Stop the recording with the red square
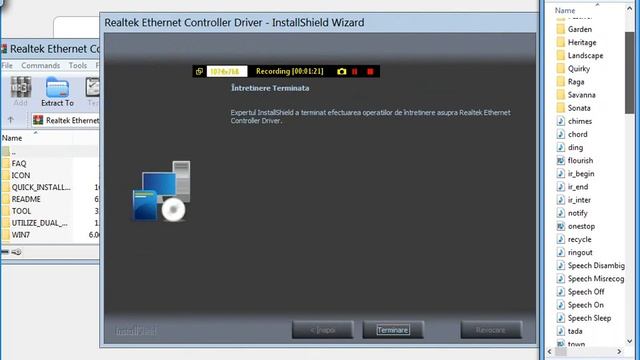640x360 pixels. coord(370,71)
